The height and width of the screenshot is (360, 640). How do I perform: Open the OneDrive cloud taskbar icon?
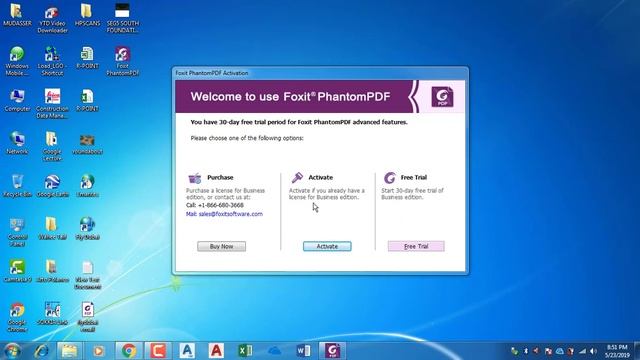(274, 351)
